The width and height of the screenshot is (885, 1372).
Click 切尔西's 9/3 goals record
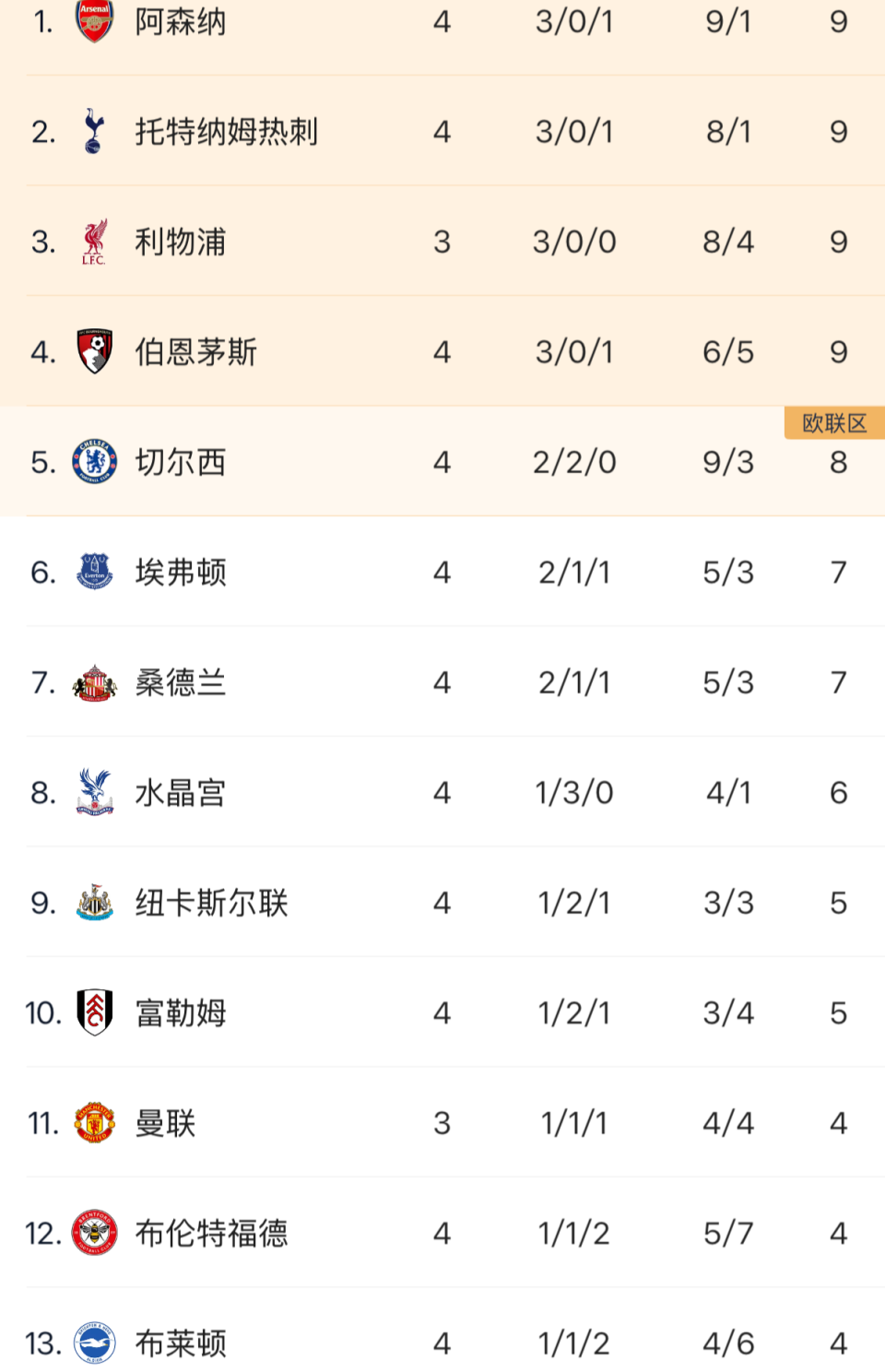[x=728, y=462]
